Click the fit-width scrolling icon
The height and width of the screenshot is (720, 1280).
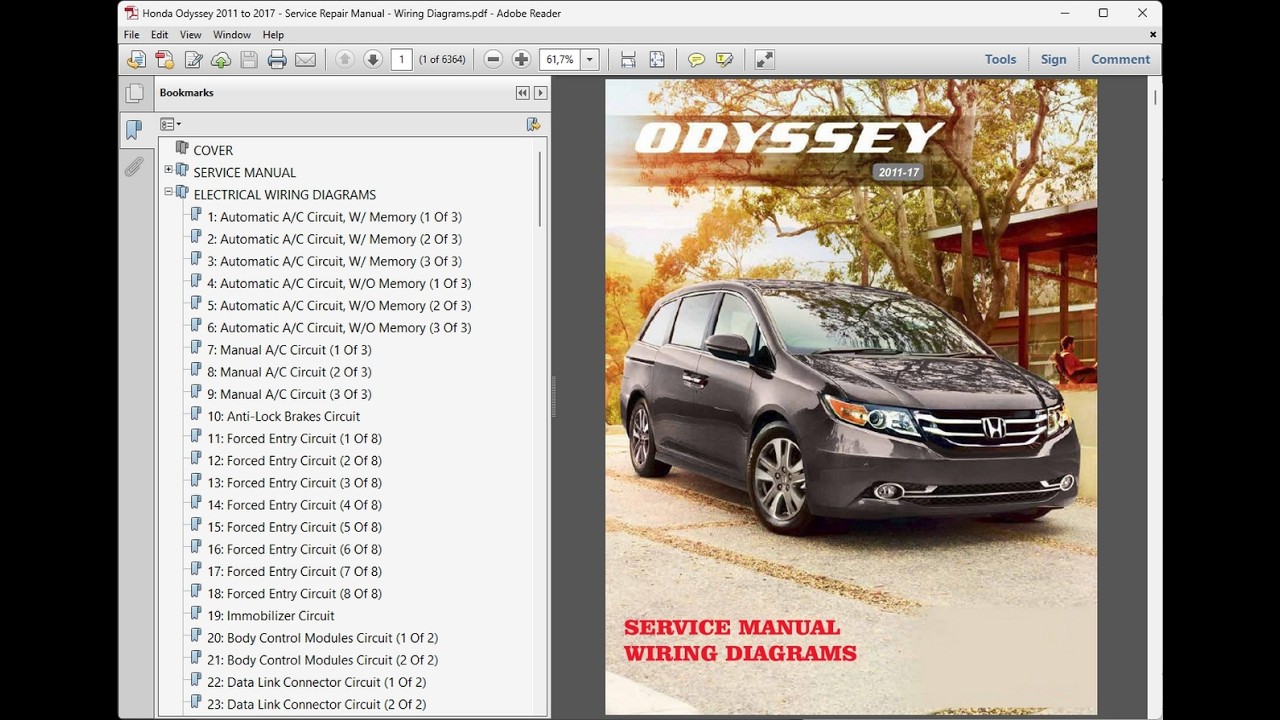pyautogui.click(x=628, y=60)
